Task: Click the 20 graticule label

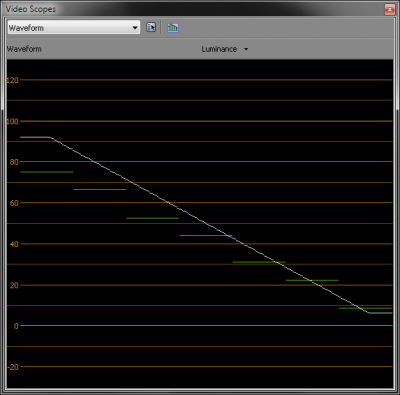Action: point(14,285)
